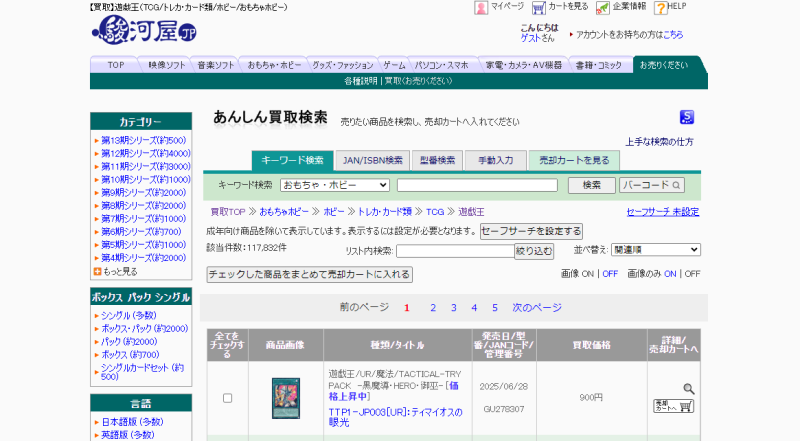Image resolution: width=800 pixels, height=441 pixels.
Task: Click the 売却カートへ cart icon for the card
Action: 673,406
